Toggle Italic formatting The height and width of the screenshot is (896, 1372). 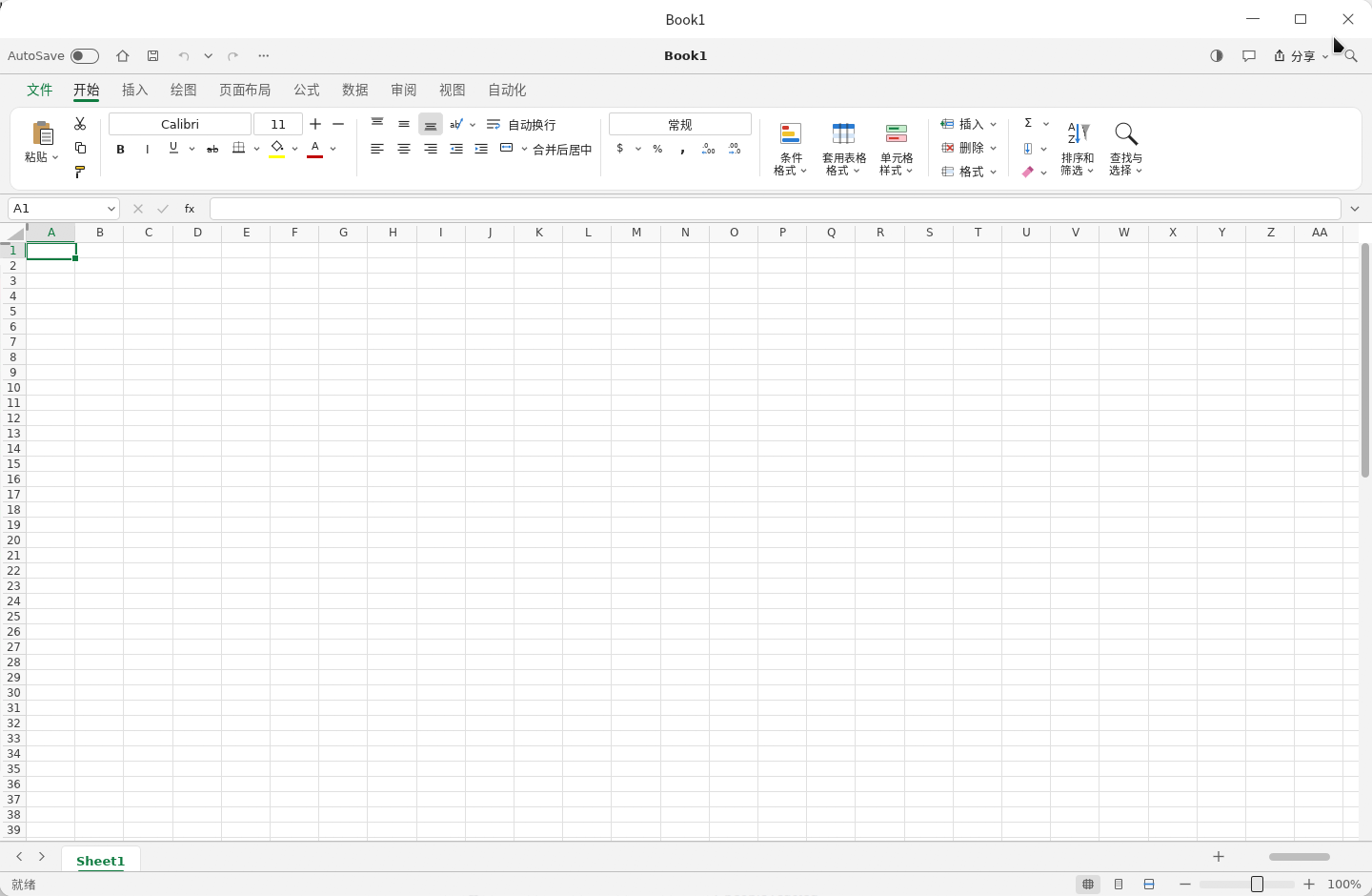click(147, 149)
